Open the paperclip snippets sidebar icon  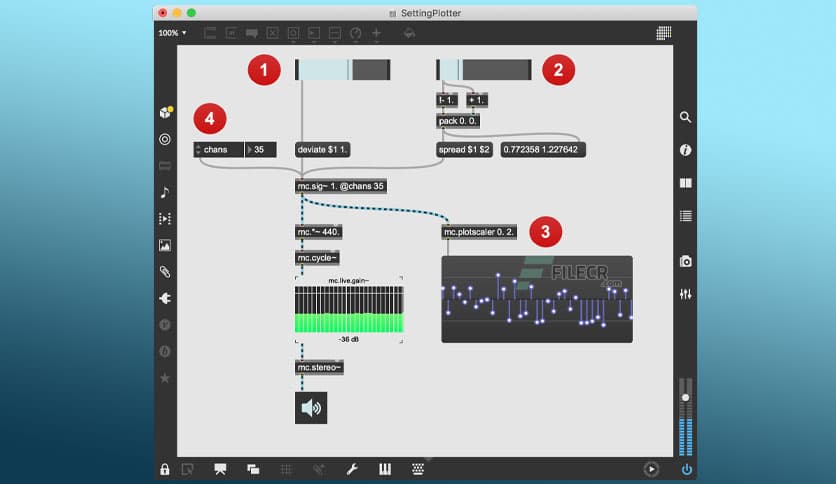tap(165, 272)
